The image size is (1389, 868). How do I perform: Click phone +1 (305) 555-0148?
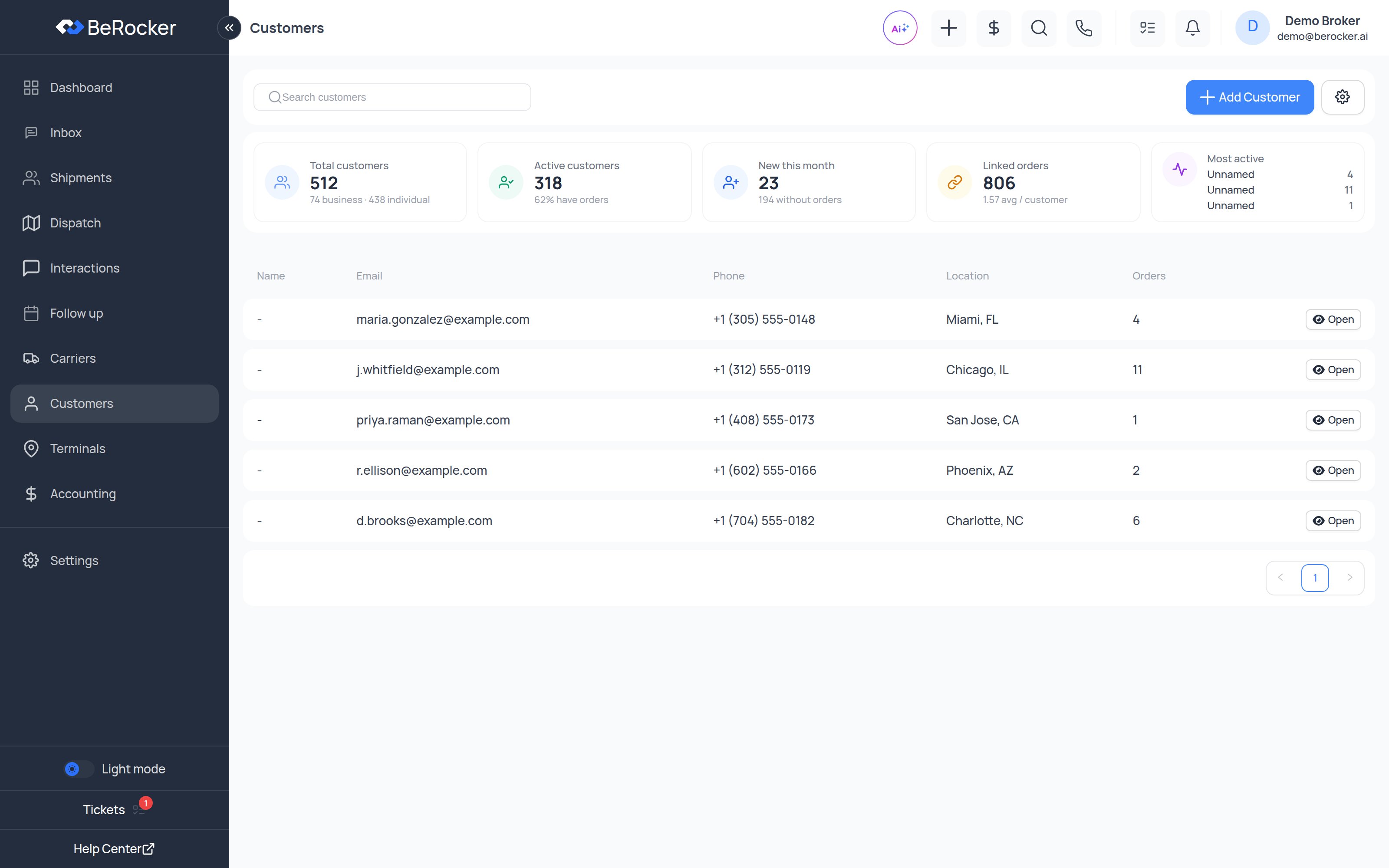tap(764, 319)
